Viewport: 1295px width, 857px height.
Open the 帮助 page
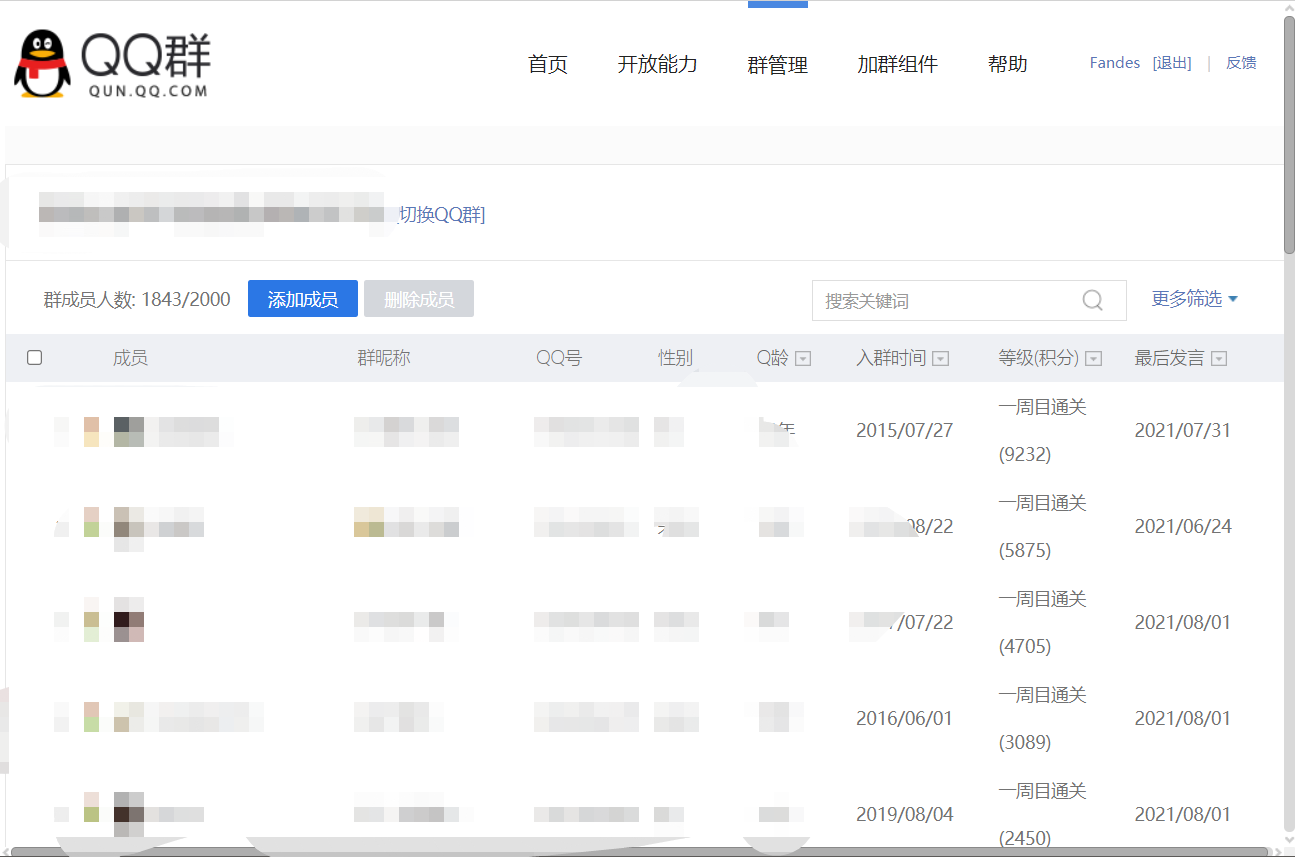point(1007,64)
